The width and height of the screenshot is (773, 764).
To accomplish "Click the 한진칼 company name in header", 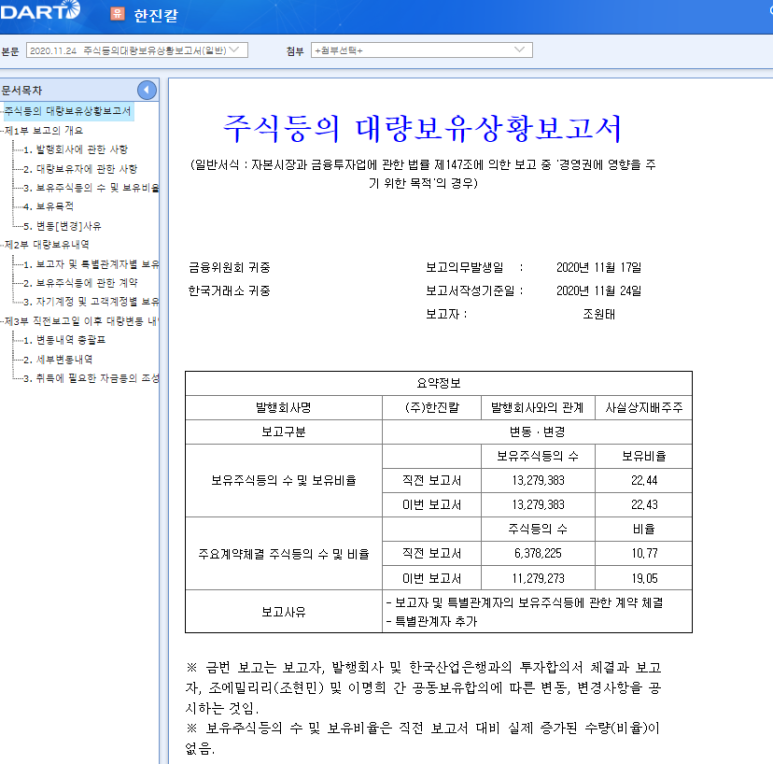I will coord(156,15).
